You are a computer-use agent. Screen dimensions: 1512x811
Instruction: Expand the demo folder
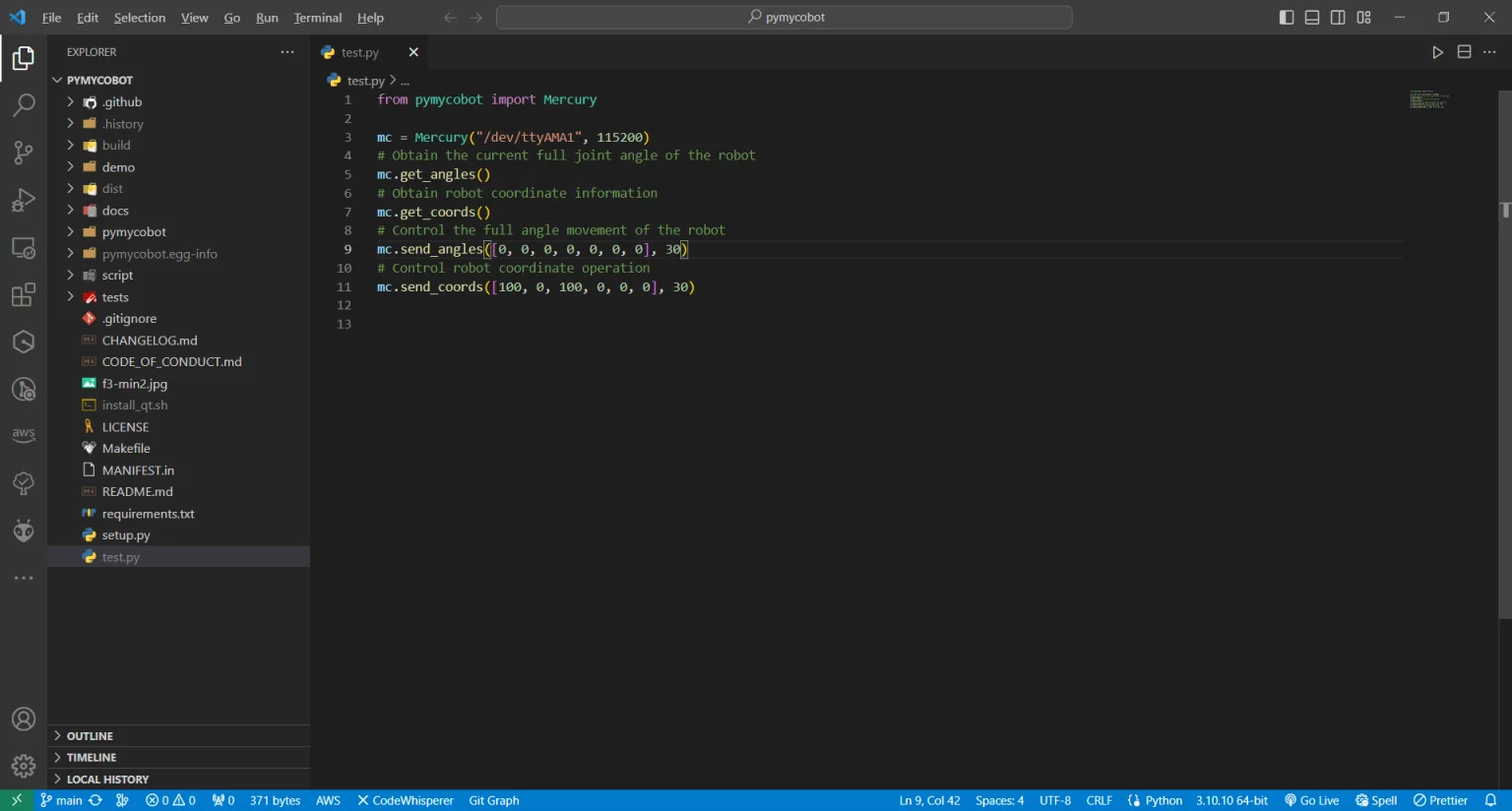coord(118,167)
